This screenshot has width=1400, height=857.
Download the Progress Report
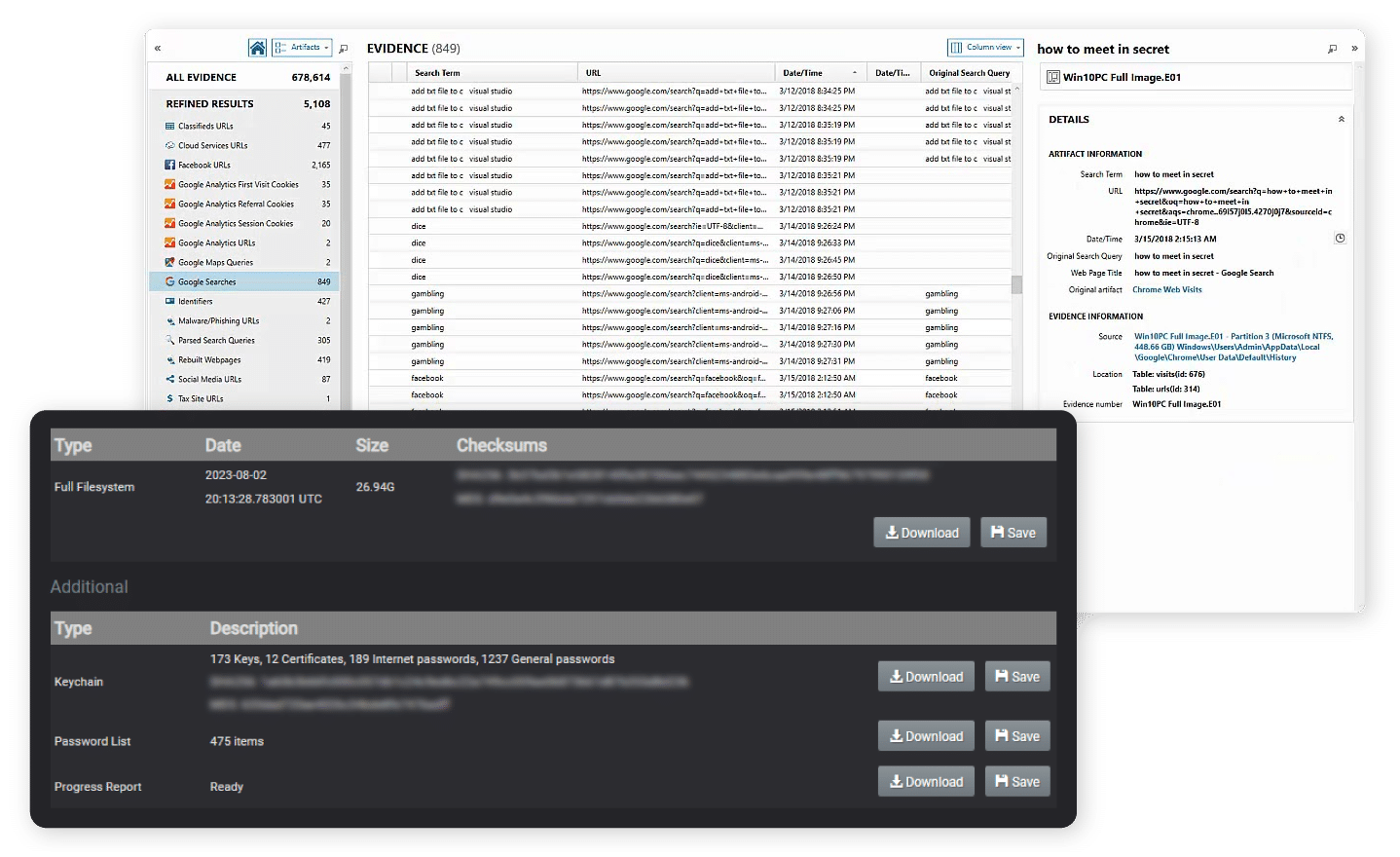tap(926, 782)
